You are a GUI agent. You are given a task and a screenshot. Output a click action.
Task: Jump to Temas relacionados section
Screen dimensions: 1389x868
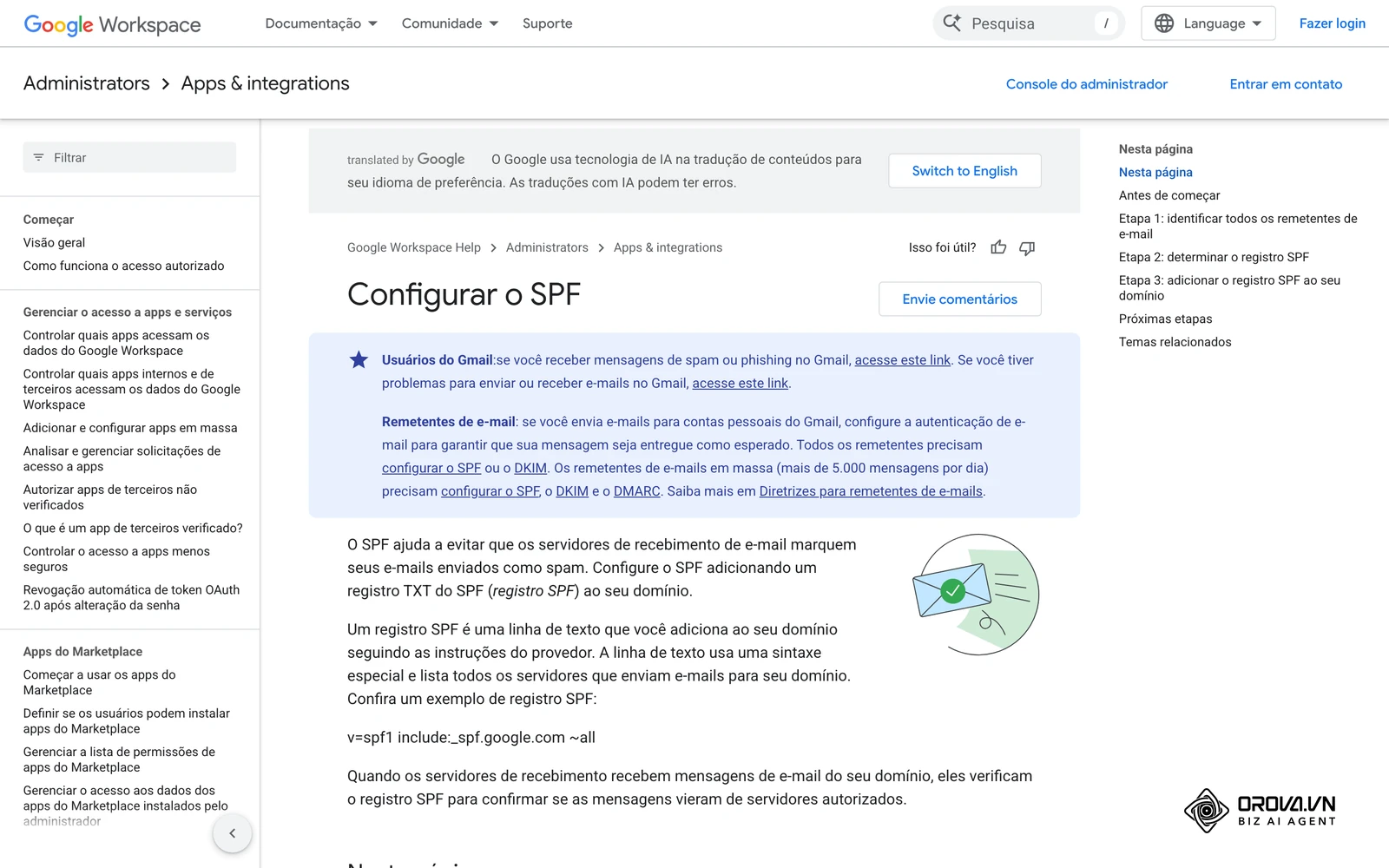tap(1175, 342)
